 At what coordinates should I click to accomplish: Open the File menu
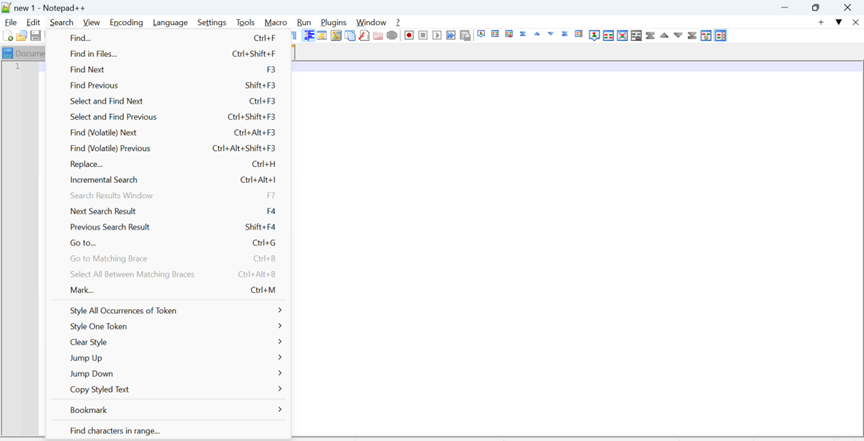[10, 23]
